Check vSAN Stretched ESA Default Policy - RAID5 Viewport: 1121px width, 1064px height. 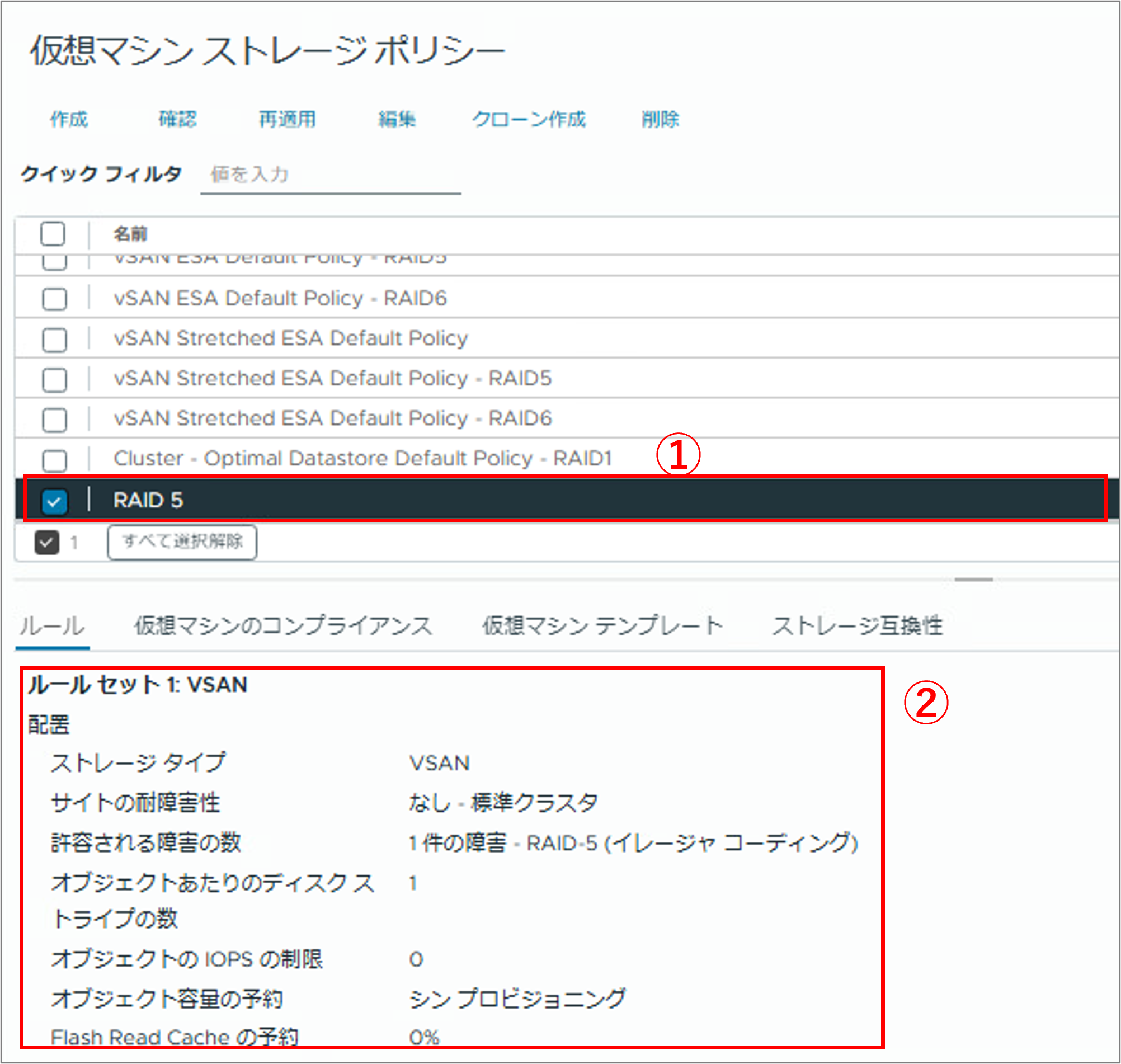(x=54, y=379)
